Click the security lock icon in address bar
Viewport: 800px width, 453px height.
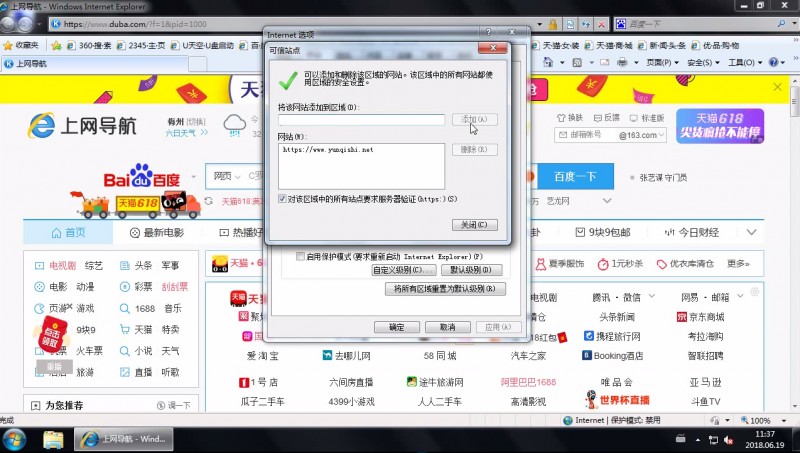pos(553,24)
